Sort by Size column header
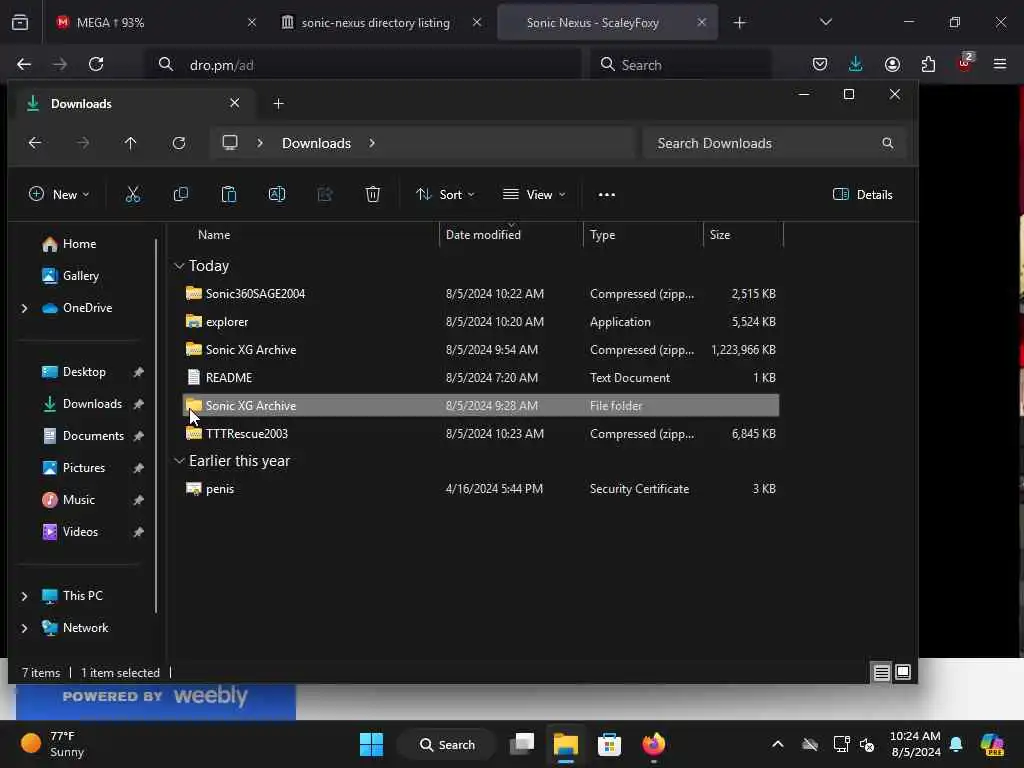1024x768 pixels. pos(720,235)
